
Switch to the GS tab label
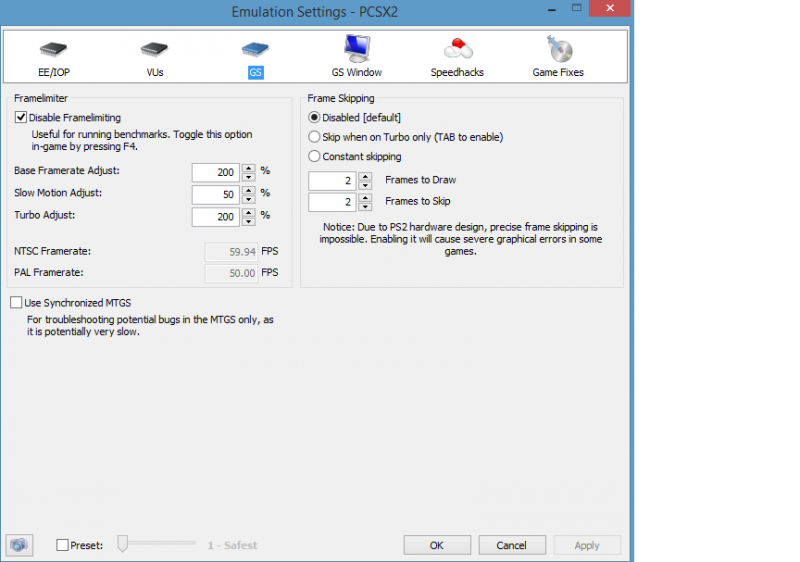256,72
